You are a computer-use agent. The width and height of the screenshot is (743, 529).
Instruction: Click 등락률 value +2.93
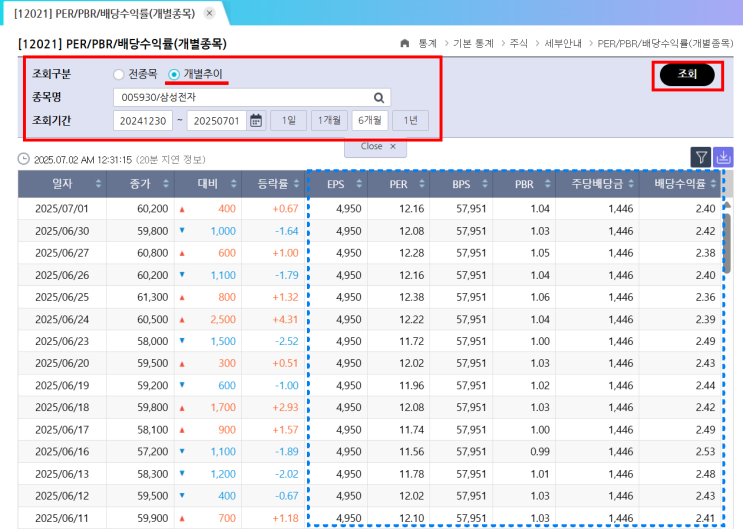[x=285, y=407]
